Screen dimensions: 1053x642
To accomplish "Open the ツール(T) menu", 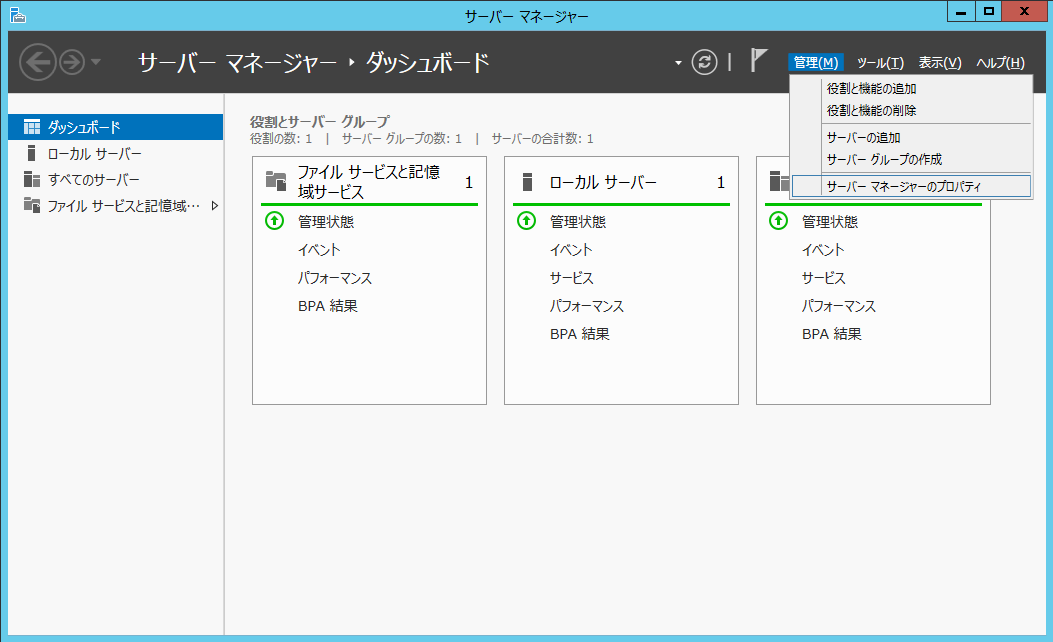I will click(880, 63).
